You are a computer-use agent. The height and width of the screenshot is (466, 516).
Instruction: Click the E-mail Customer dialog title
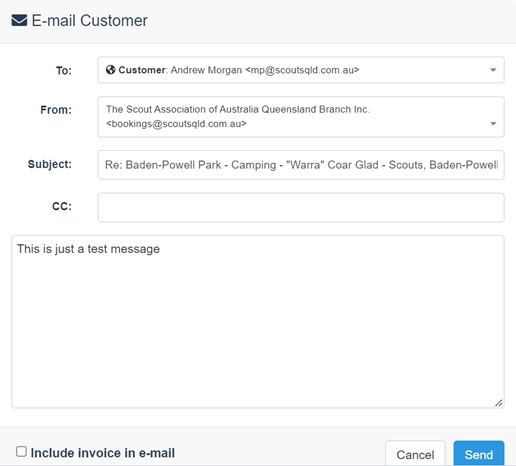tap(89, 20)
